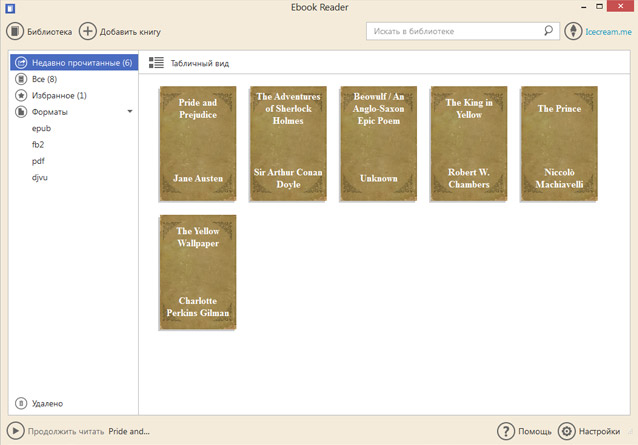This screenshot has height=445, width=638.
Task: Filter by epub format
Action: tap(41, 129)
